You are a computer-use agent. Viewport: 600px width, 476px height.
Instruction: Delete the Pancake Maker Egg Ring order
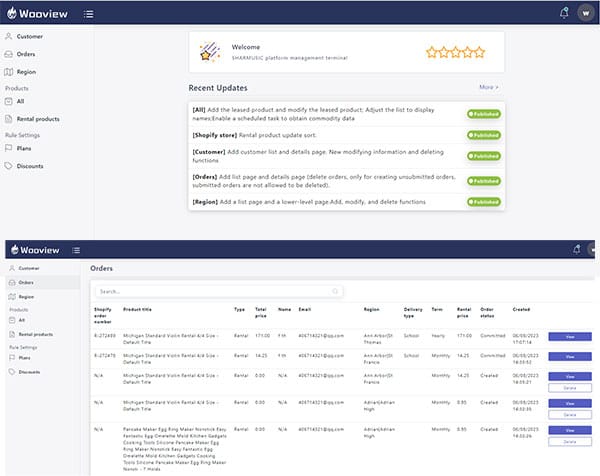click(570, 442)
